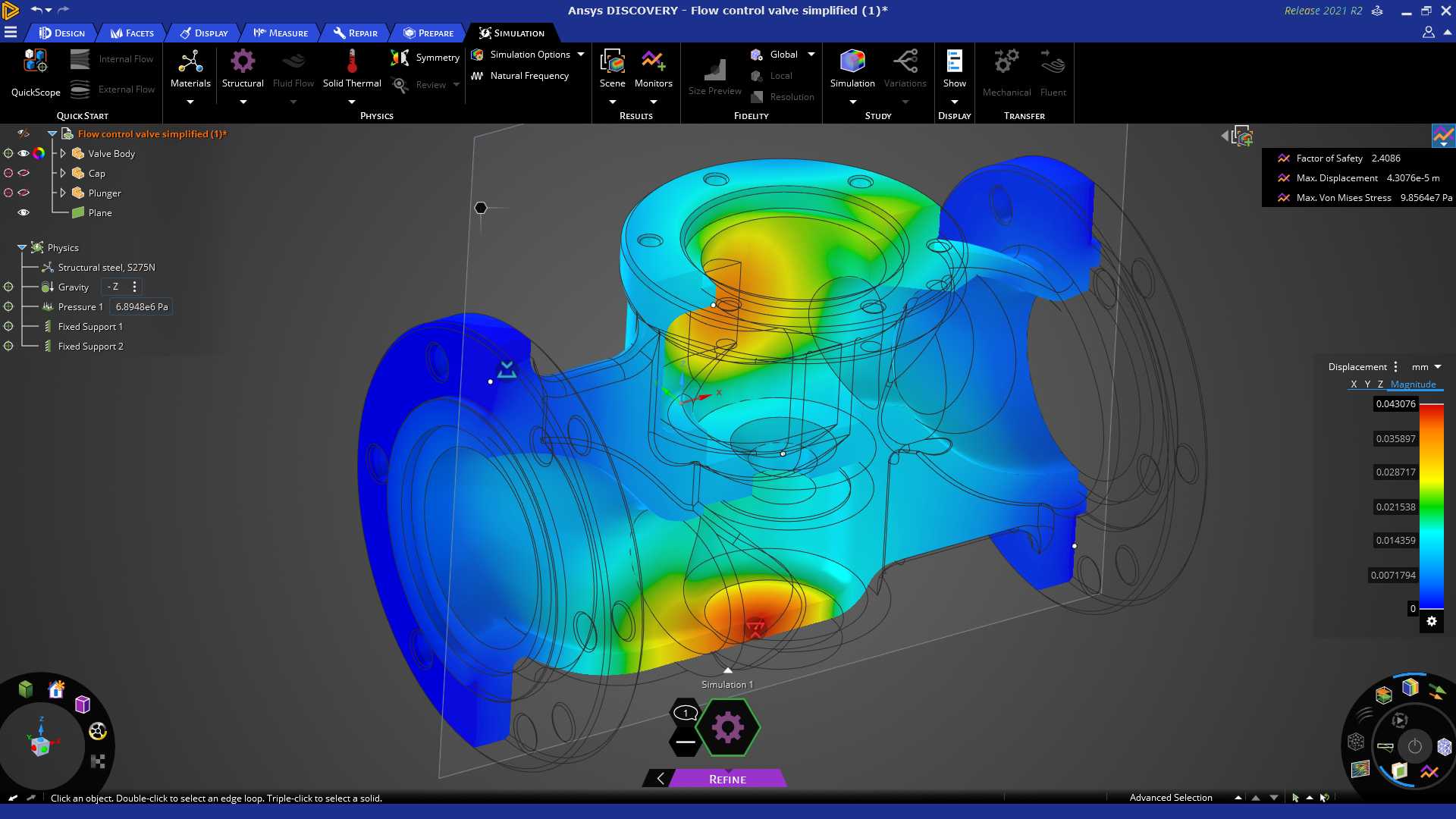Select the Y displacement component
This screenshot has height=819, width=1456.
(1367, 384)
